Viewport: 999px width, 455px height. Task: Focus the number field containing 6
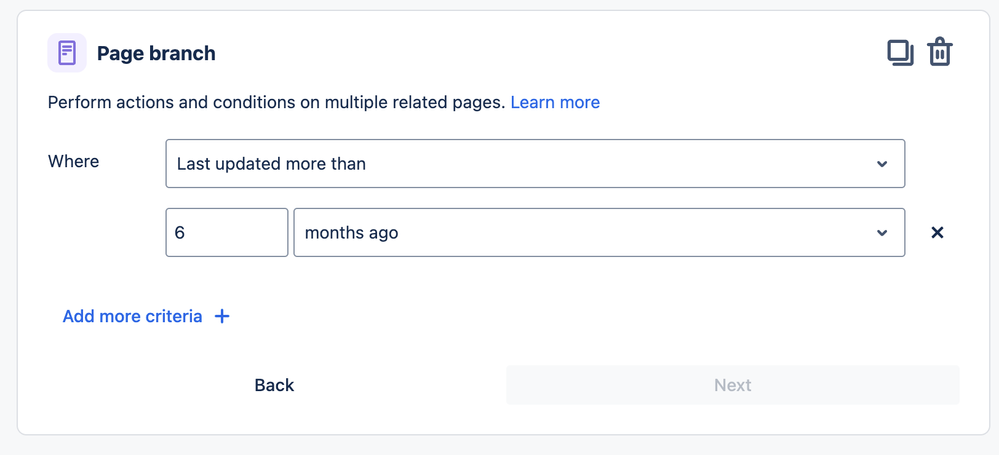[227, 233]
